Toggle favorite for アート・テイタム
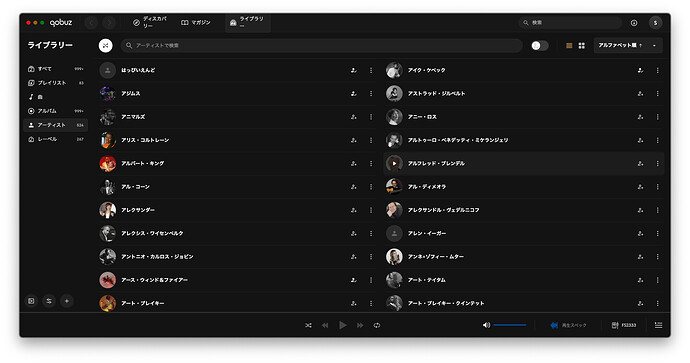690x363 pixels. tap(640, 280)
